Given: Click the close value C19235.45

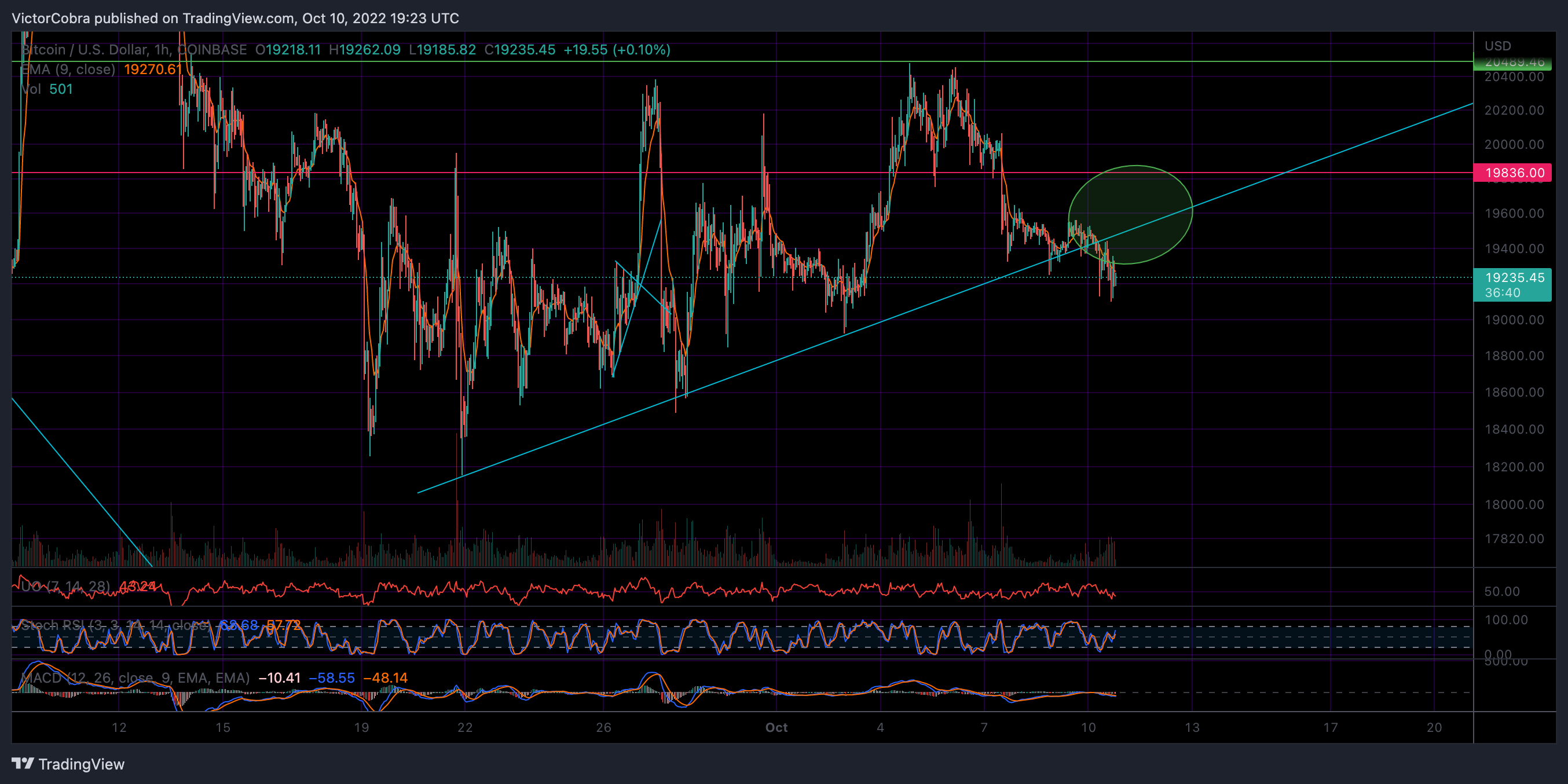Looking at the screenshot, I should pos(520,49).
